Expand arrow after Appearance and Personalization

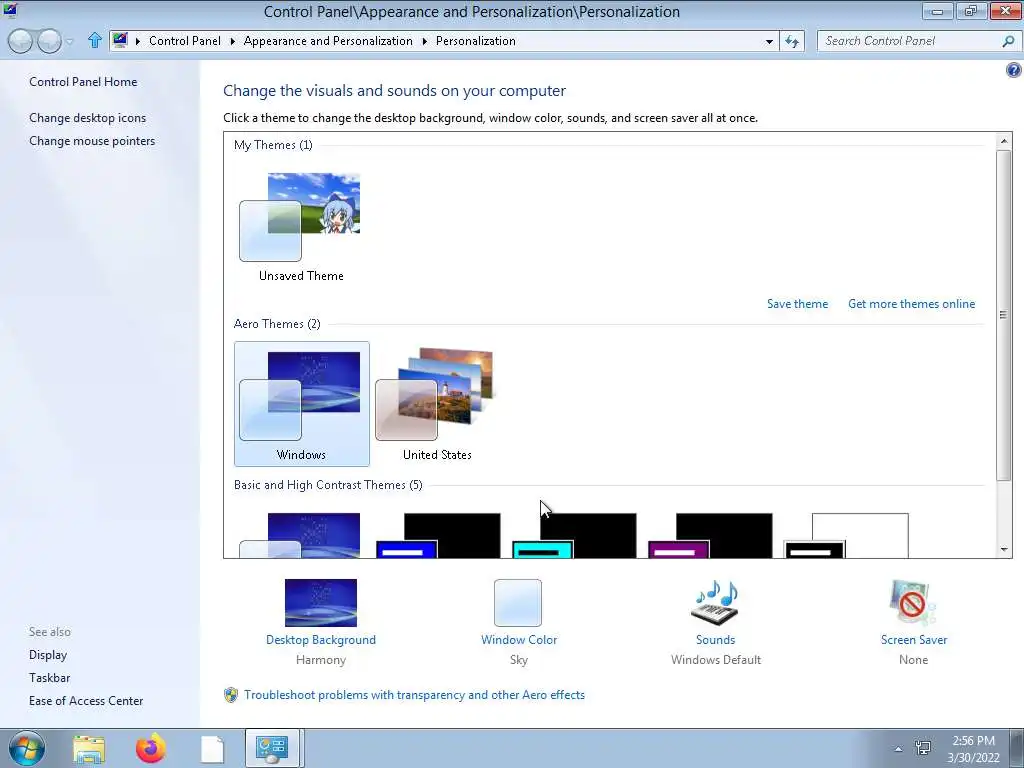(424, 41)
